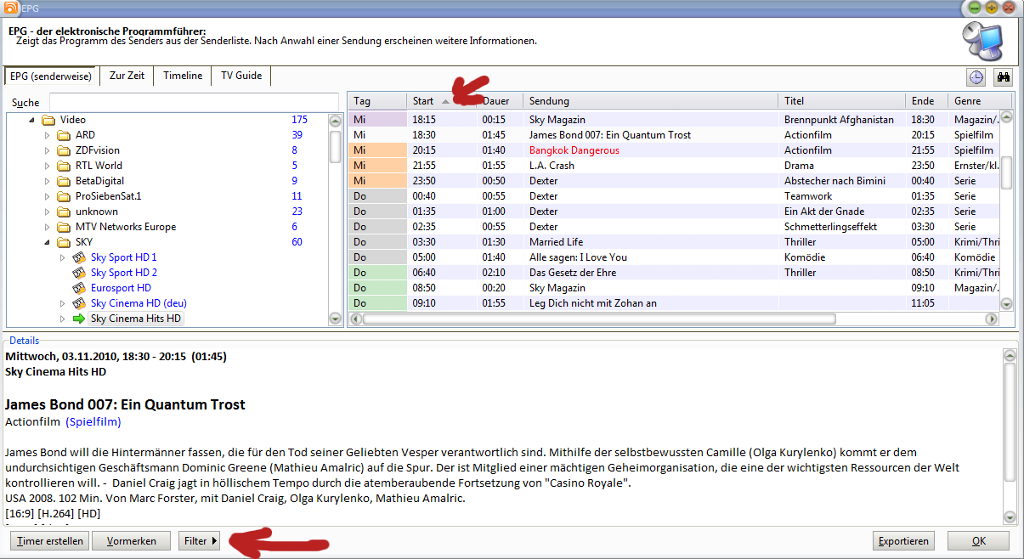Collapse the Video root folder
This screenshot has width=1024, height=559.
point(31,120)
